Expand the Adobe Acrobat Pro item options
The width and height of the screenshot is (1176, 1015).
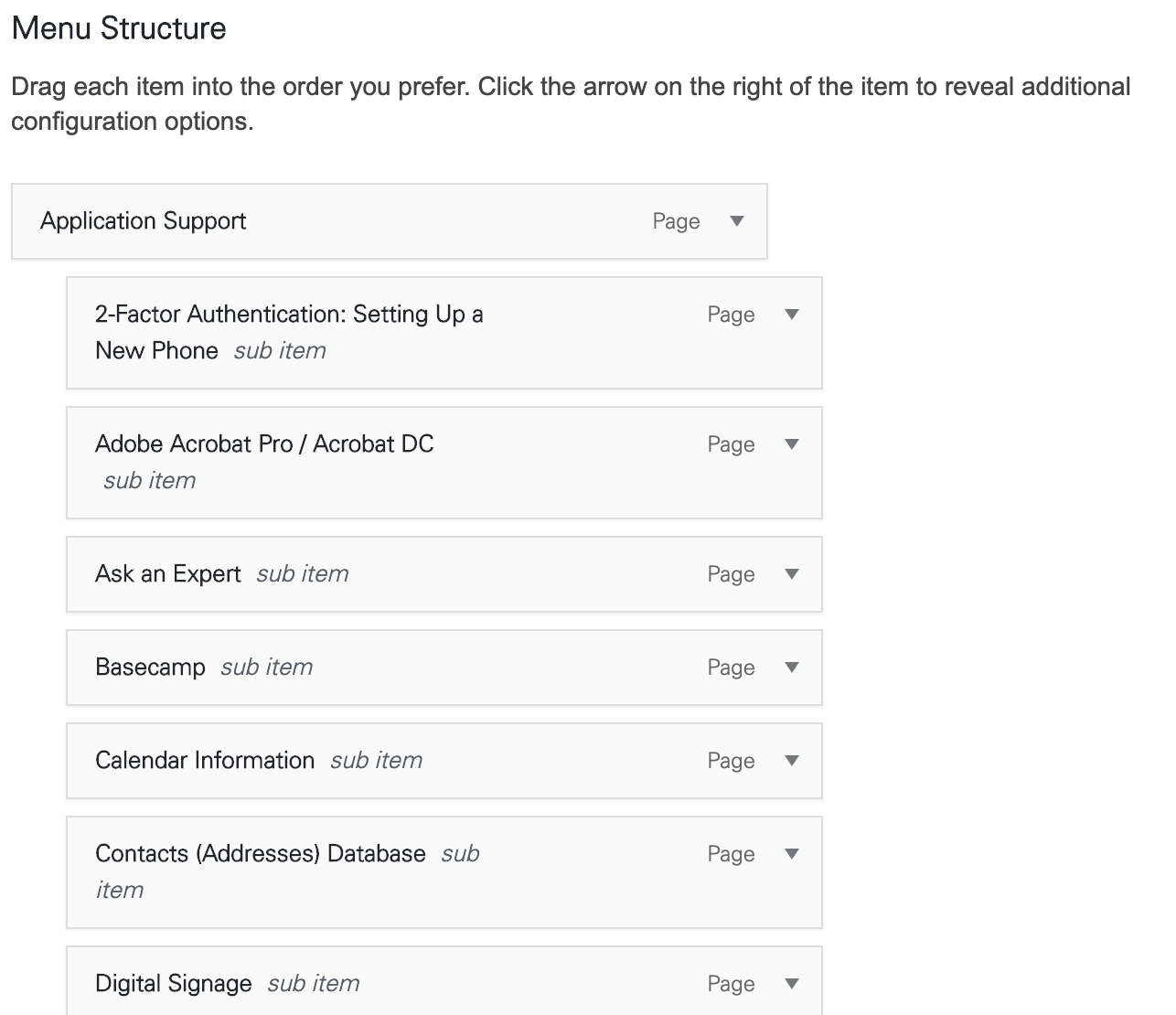click(x=792, y=443)
